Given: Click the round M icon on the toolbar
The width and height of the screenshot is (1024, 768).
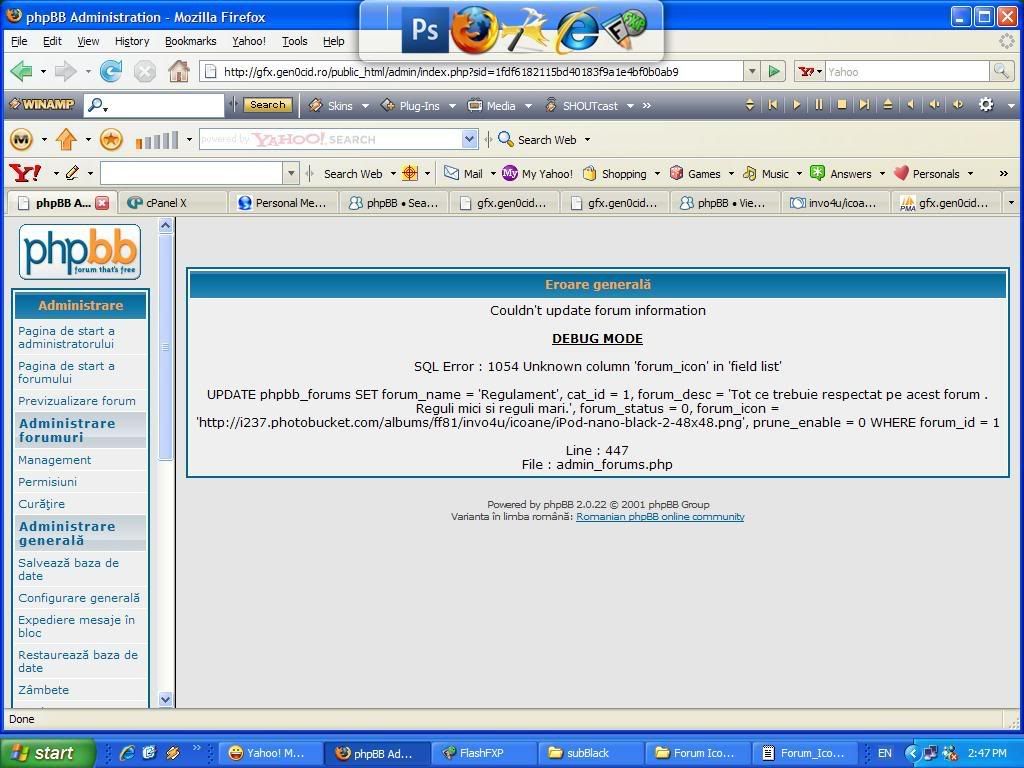Looking at the screenshot, I should pyautogui.click(x=22, y=139).
